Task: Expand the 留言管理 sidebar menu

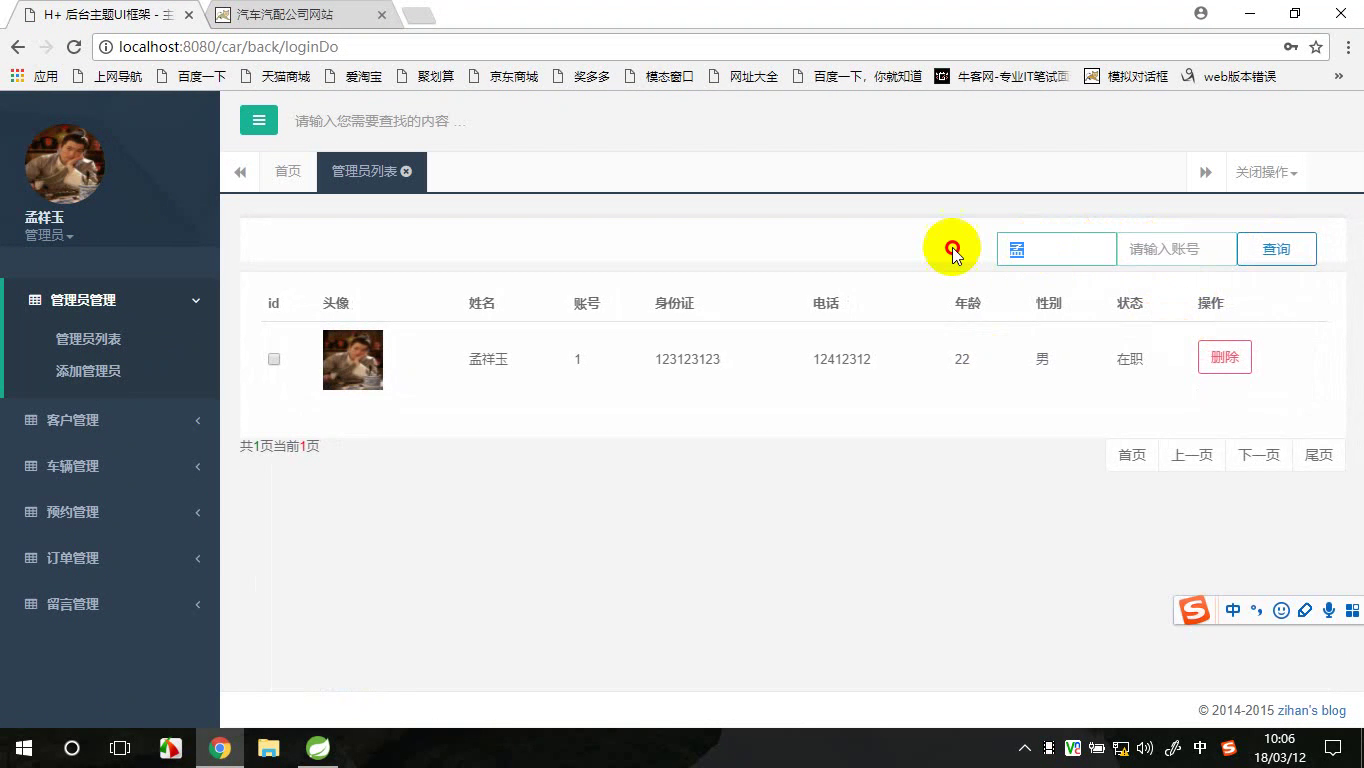Action: click(198, 604)
